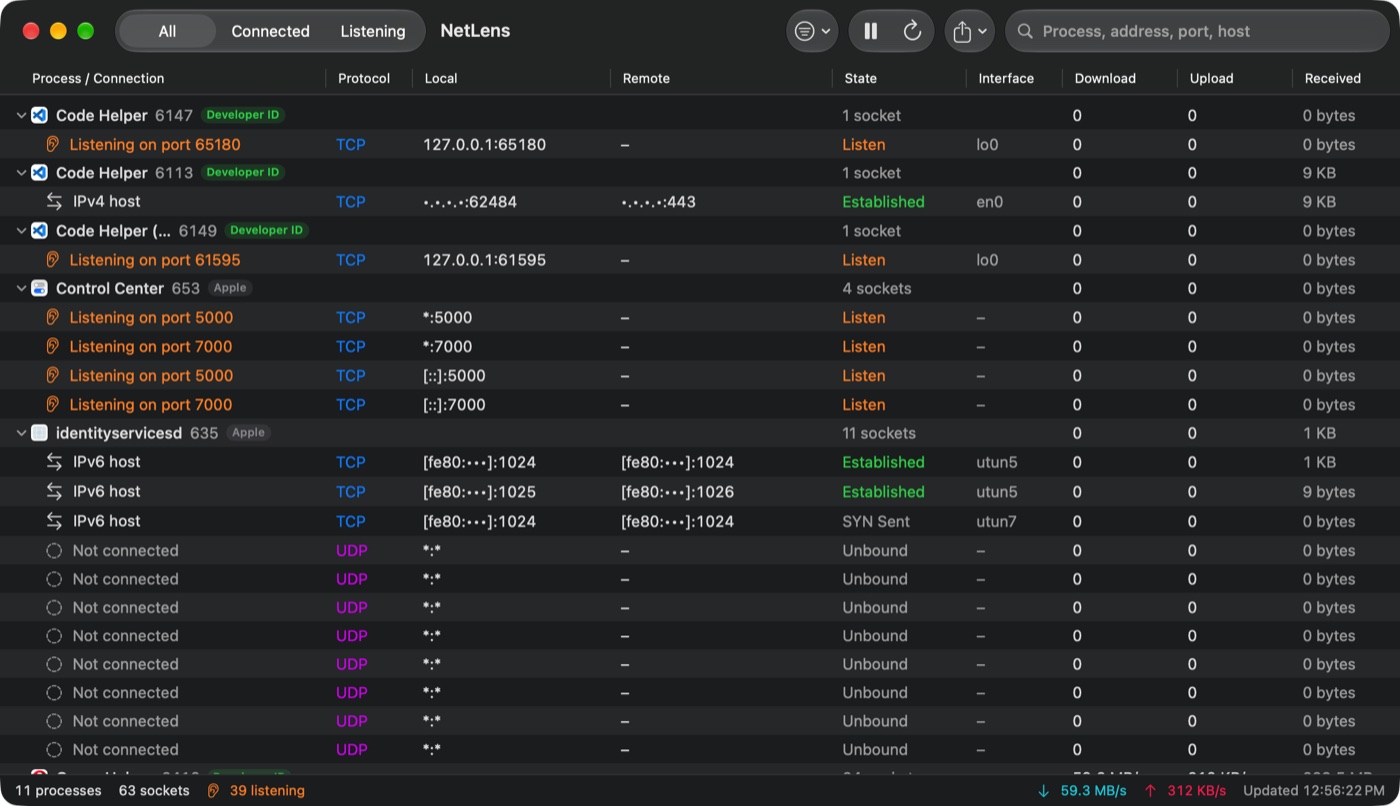Click the Established state of the IPv4 host row

click(883, 202)
